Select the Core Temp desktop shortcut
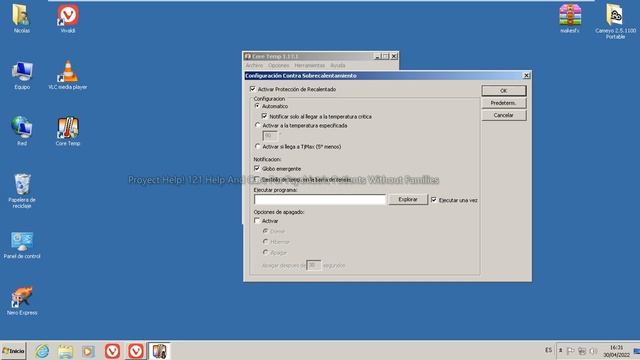Viewport: 640px width, 360px height. [x=68, y=131]
